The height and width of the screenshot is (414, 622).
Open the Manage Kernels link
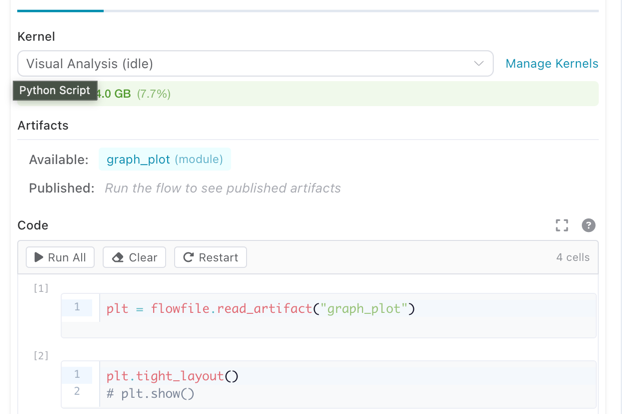[551, 64]
